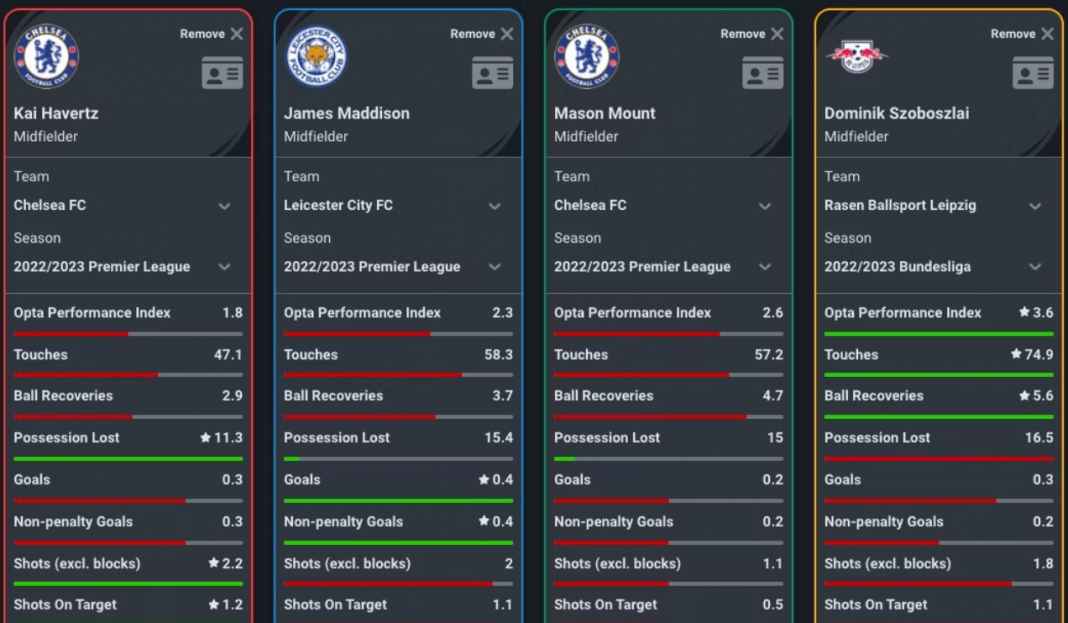
Task: Click the RB Leipzig club crest
Action: (x=857, y=56)
